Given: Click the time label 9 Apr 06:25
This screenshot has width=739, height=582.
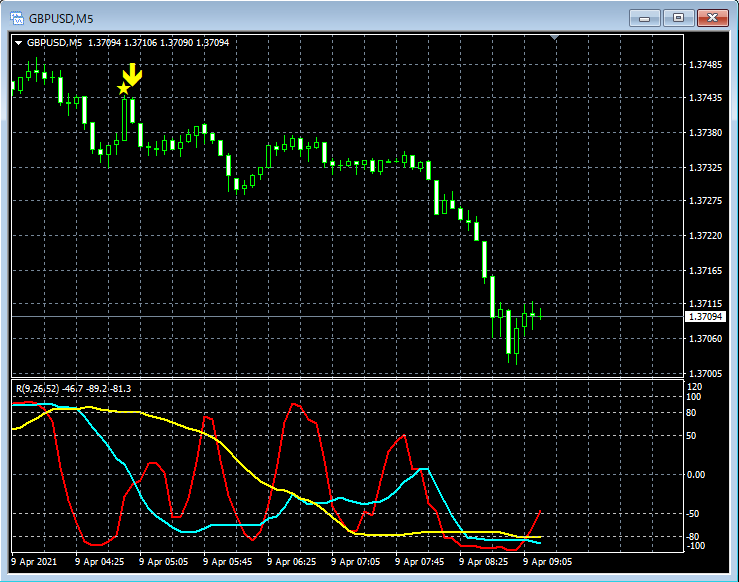Looking at the screenshot, I should click(x=292, y=562).
